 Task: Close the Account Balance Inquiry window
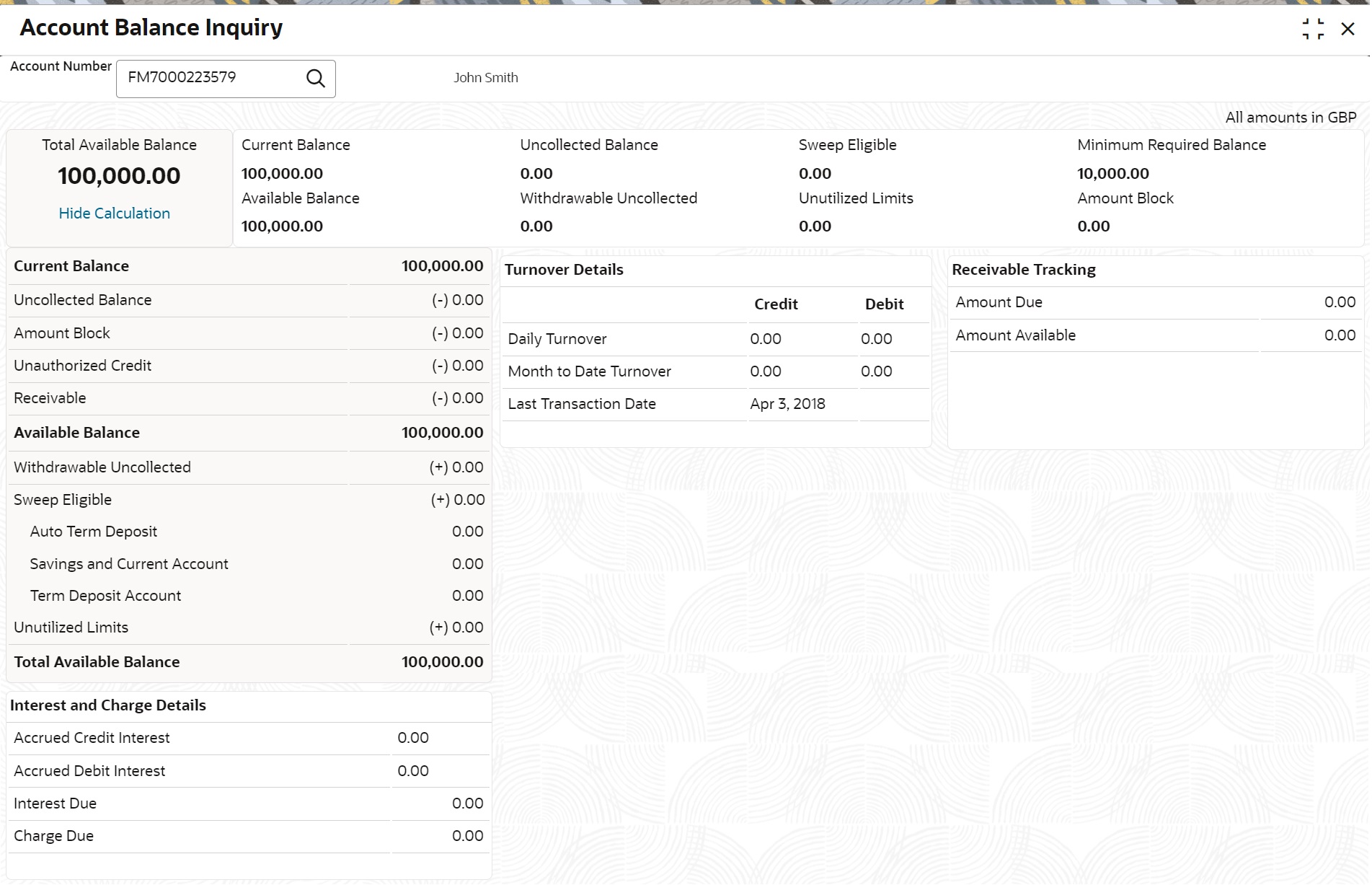click(x=1347, y=29)
